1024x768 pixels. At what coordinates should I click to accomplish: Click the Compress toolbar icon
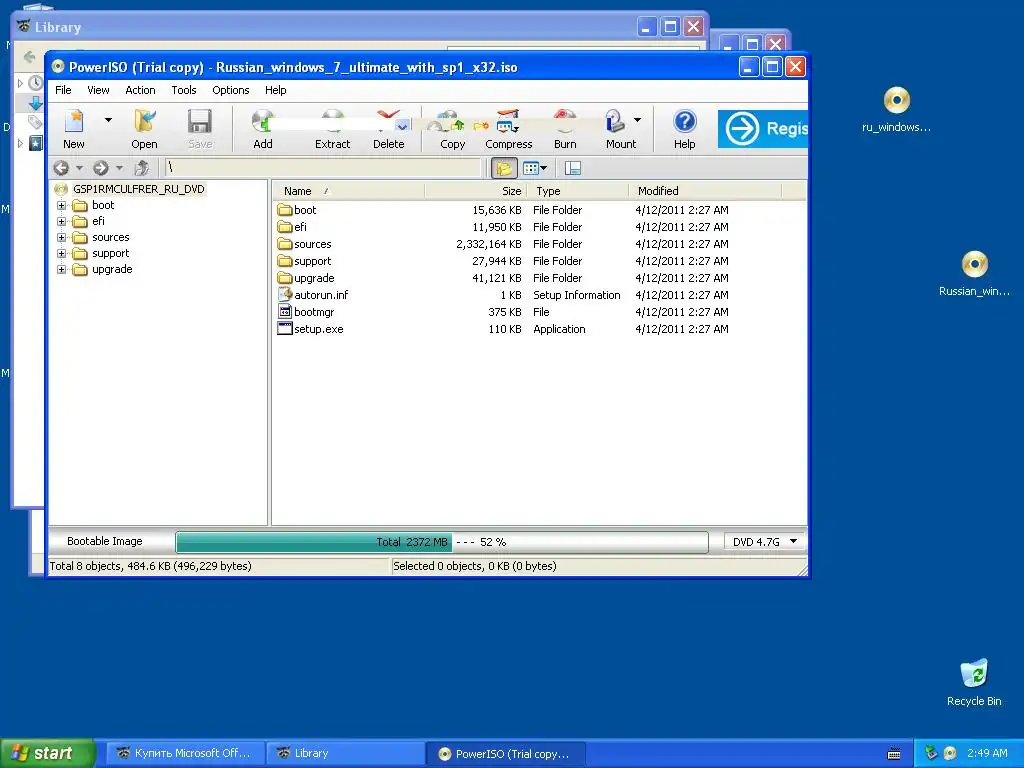coord(509,129)
